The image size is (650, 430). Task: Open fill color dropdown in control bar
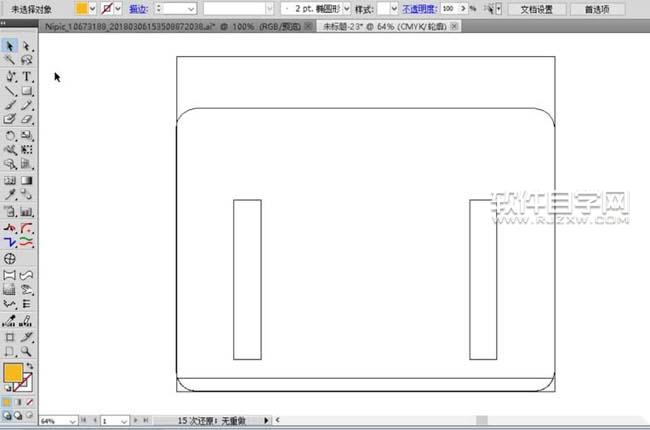click(92, 8)
